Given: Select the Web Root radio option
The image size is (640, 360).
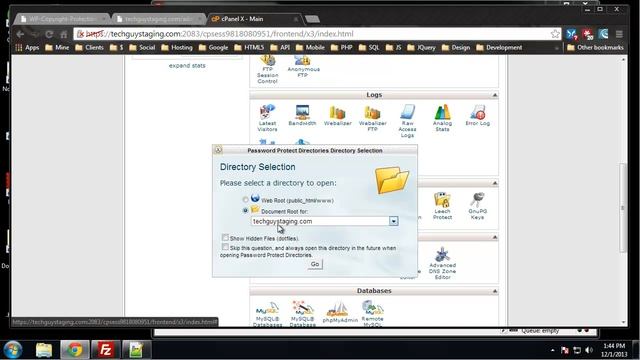Looking at the screenshot, I should (x=245, y=200).
